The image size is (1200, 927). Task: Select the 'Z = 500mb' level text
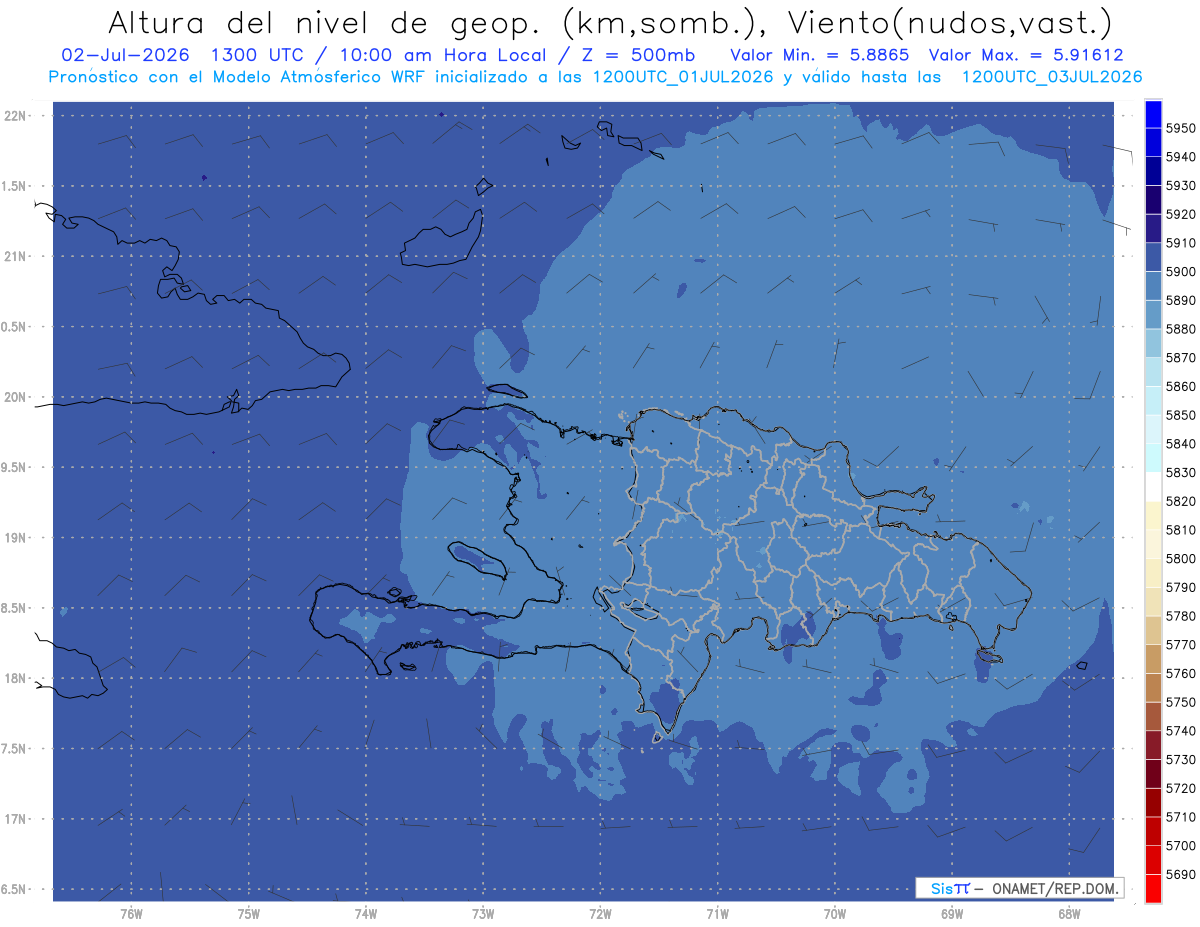639,56
